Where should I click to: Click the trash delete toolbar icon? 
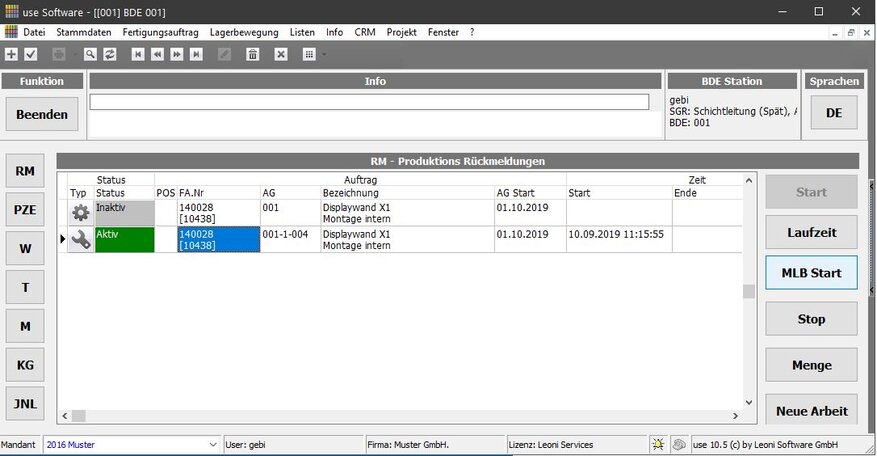click(253, 54)
